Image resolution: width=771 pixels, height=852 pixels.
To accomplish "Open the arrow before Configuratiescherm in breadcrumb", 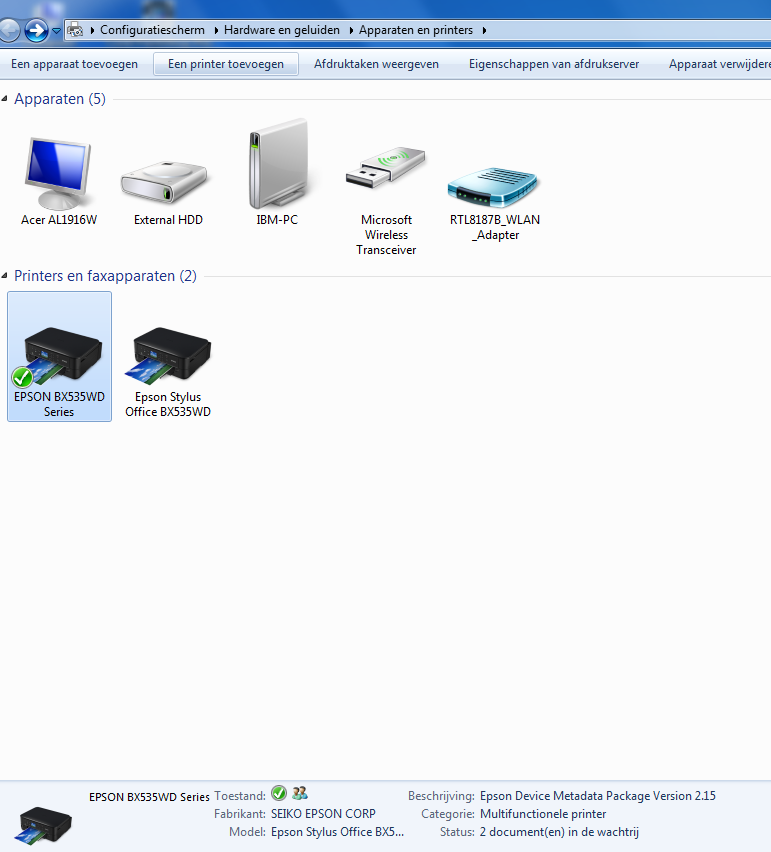I will tap(92, 30).
